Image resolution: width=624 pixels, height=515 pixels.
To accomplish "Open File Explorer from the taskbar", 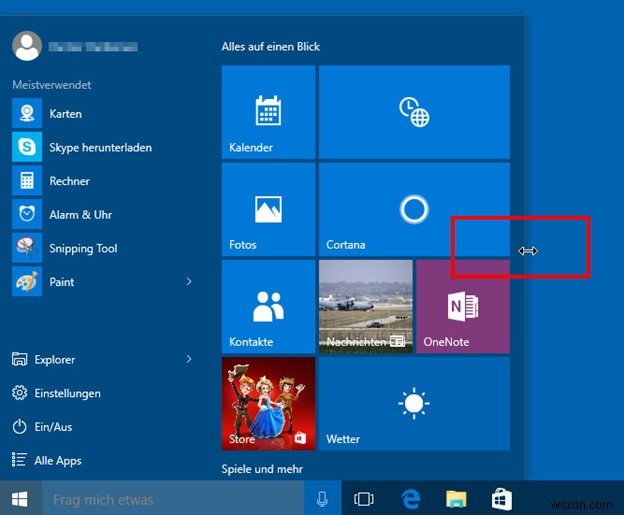I will [456, 499].
